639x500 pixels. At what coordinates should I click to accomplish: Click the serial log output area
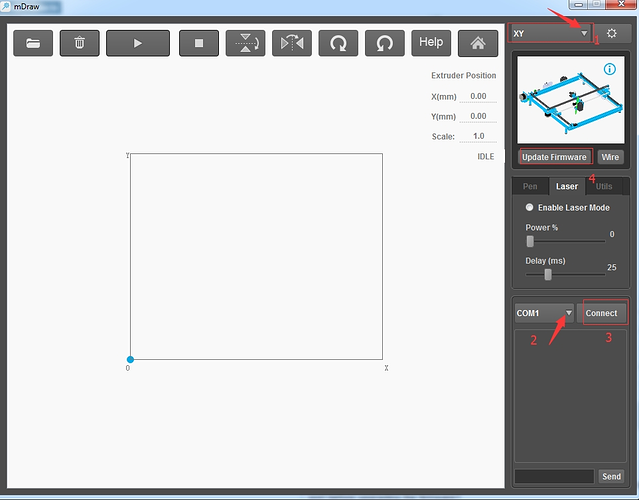tap(570, 396)
